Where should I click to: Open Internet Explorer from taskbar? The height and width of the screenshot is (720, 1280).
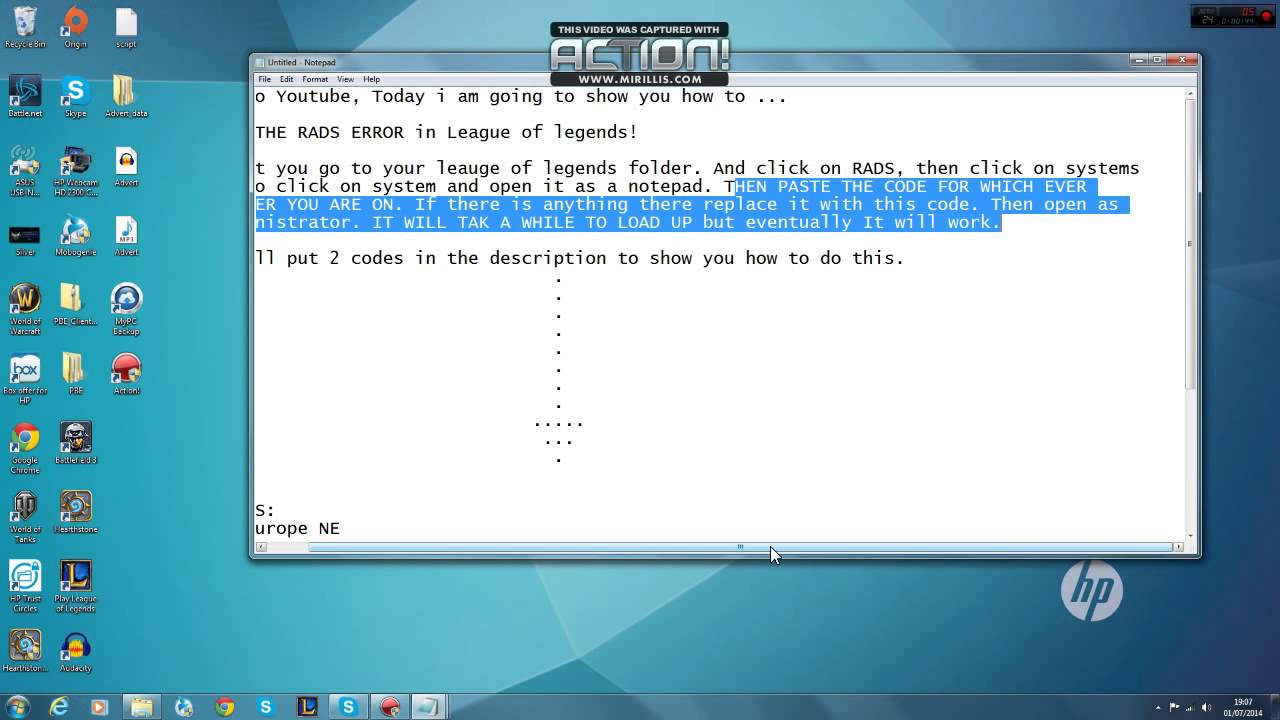click(59, 707)
